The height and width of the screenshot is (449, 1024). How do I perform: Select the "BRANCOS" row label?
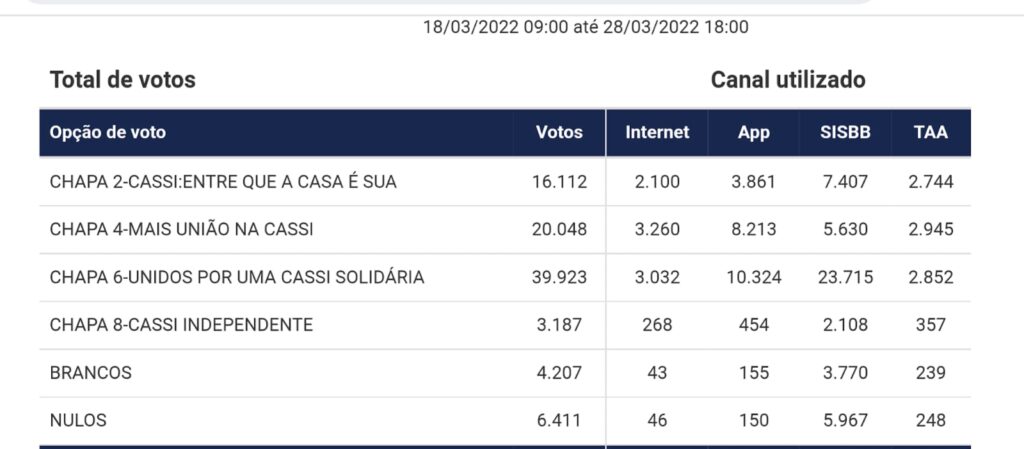[x=90, y=373]
